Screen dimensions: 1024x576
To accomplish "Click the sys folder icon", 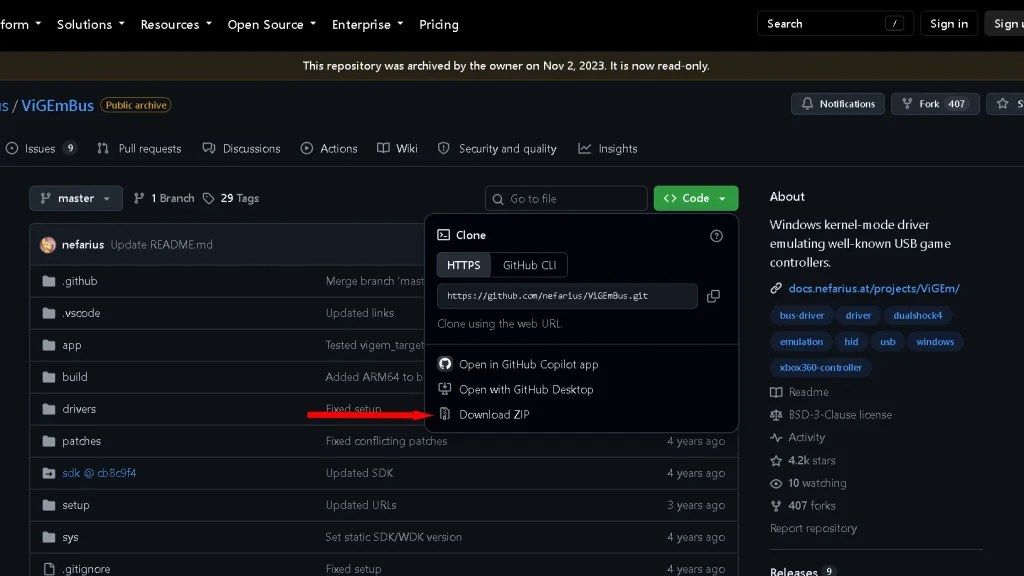I will click(48, 537).
